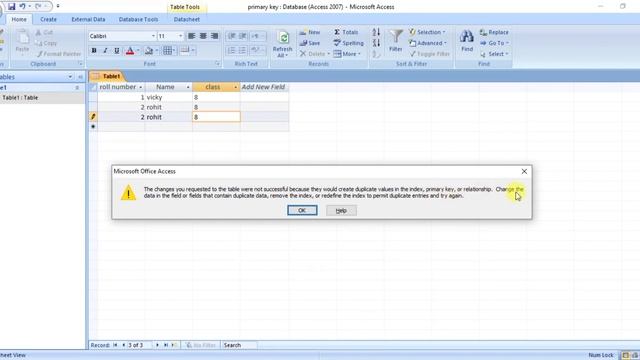Collapse the navigation pane with the chevron button
Viewport: 640px width, 360px height.
tap(80, 77)
